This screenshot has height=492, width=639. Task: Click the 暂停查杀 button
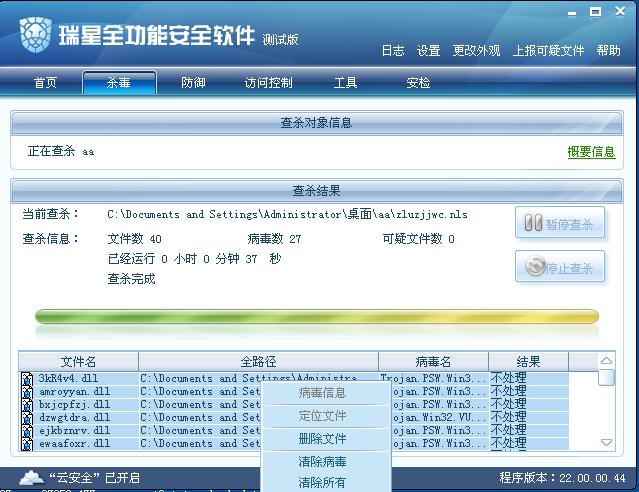(560, 223)
